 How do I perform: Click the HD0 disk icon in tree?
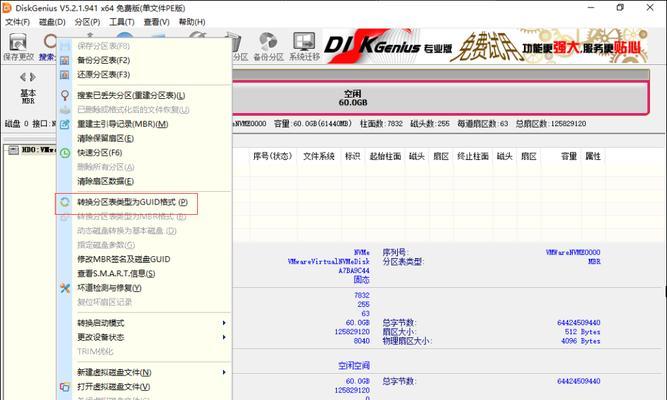[14, 150]
